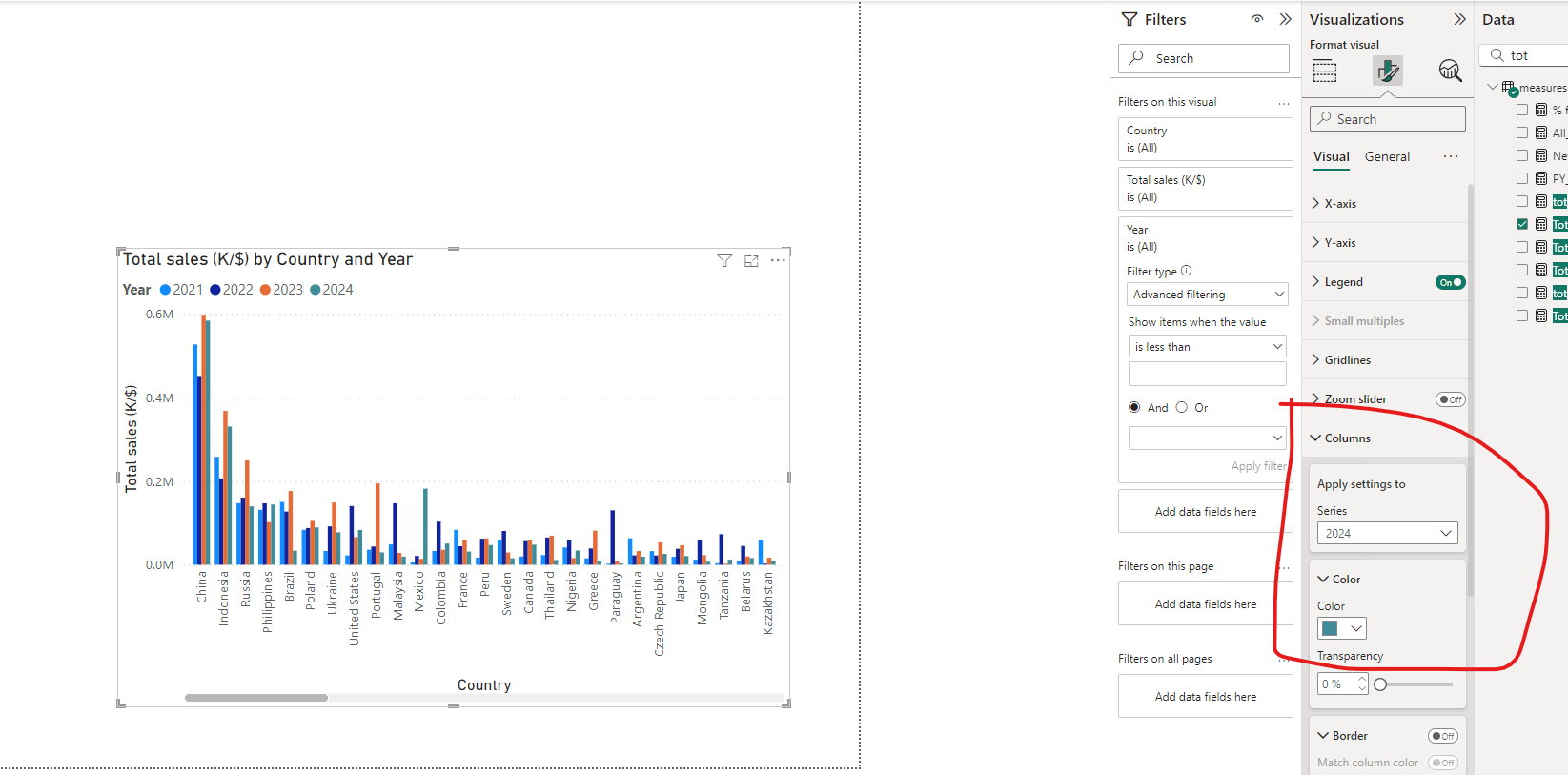Click the Apply filter link

(x=1259, y=466)
